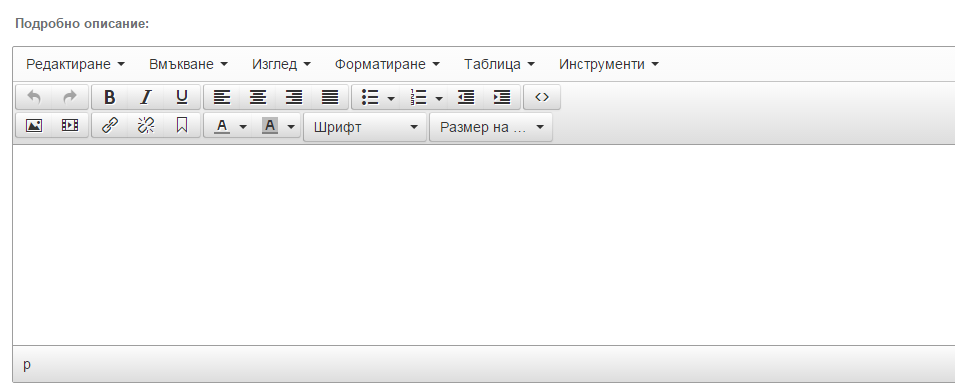Justify the text alignment
The width and height of the screenshot is (955, 388).
click(x=329, y=97)
